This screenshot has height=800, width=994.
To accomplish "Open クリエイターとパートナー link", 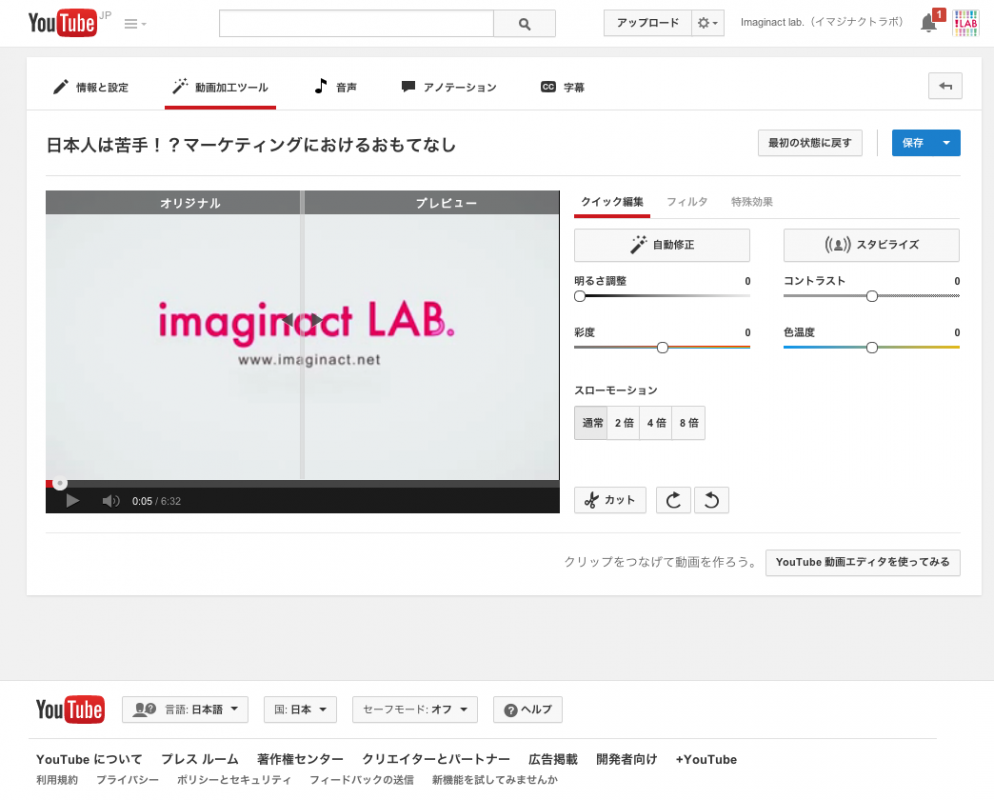I will [x=436, y=759].
